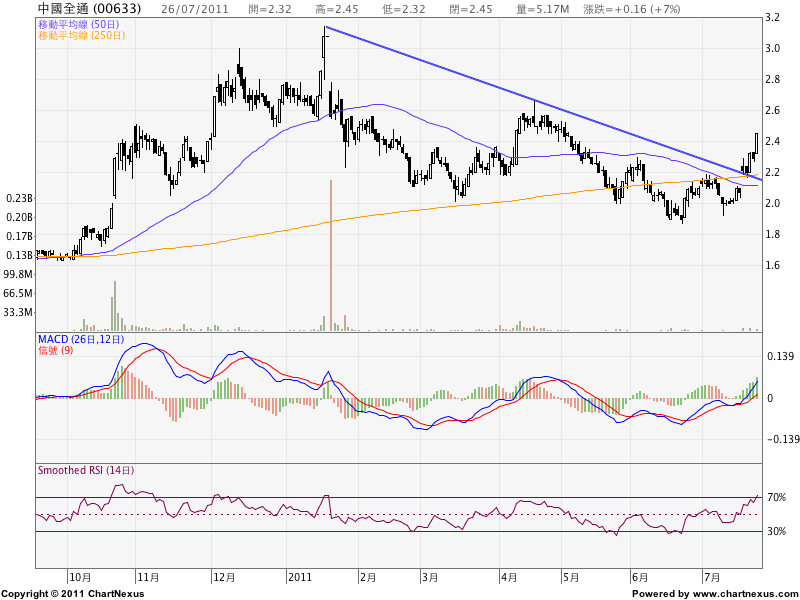
Task: Click the 3月 time axis marker
Action: 430,578
